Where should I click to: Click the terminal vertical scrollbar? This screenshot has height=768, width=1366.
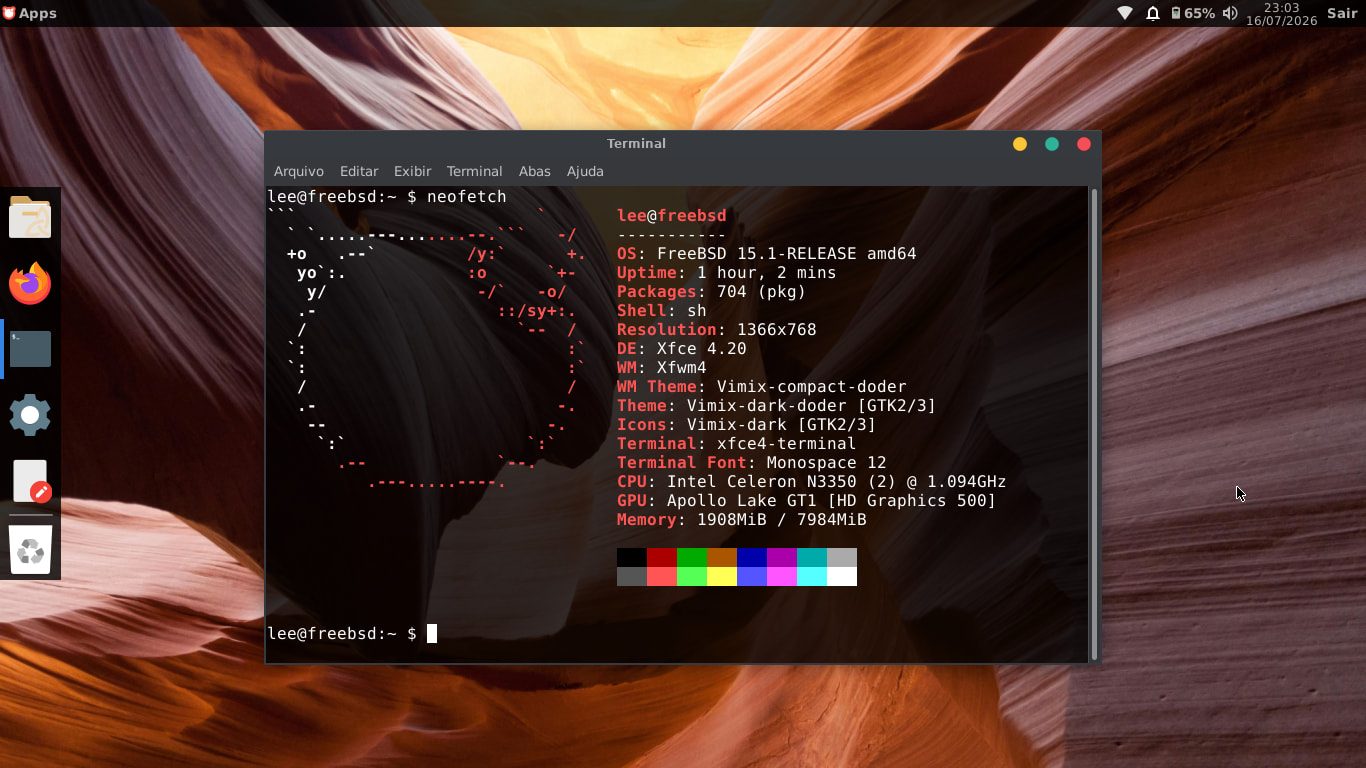1094,424
